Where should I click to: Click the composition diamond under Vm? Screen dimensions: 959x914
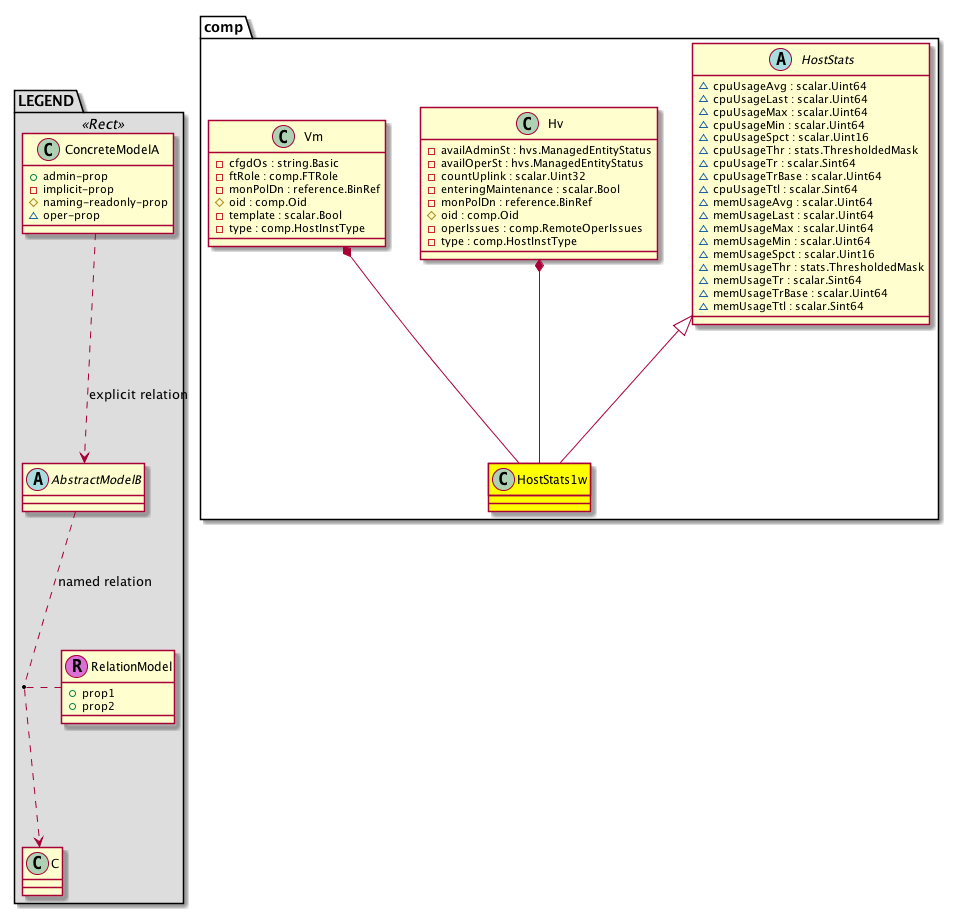(x=347, y=253)
